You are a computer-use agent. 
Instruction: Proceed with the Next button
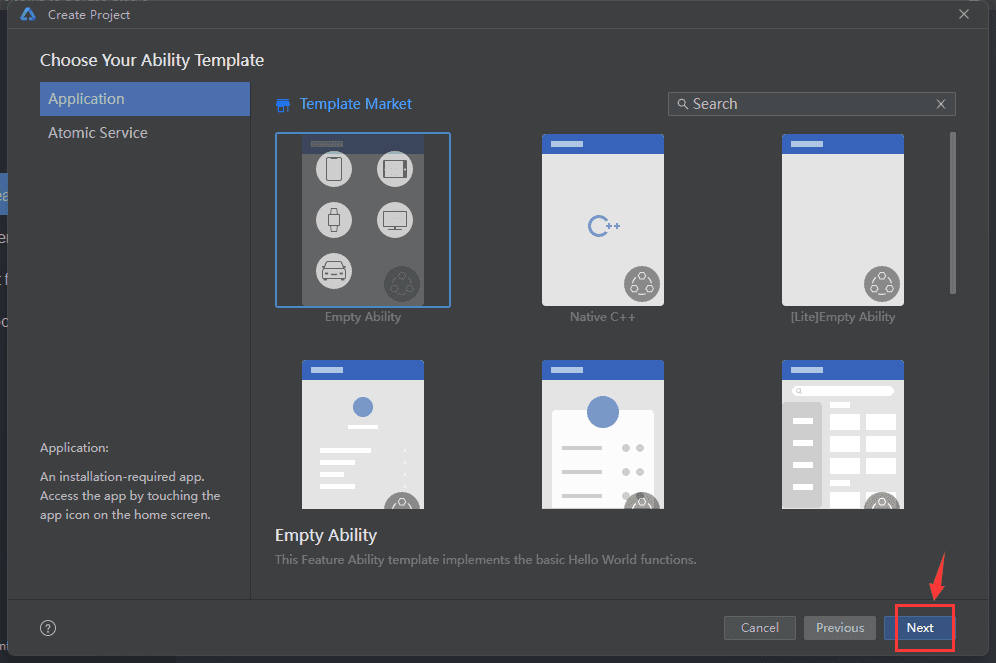tap(920, 628)
